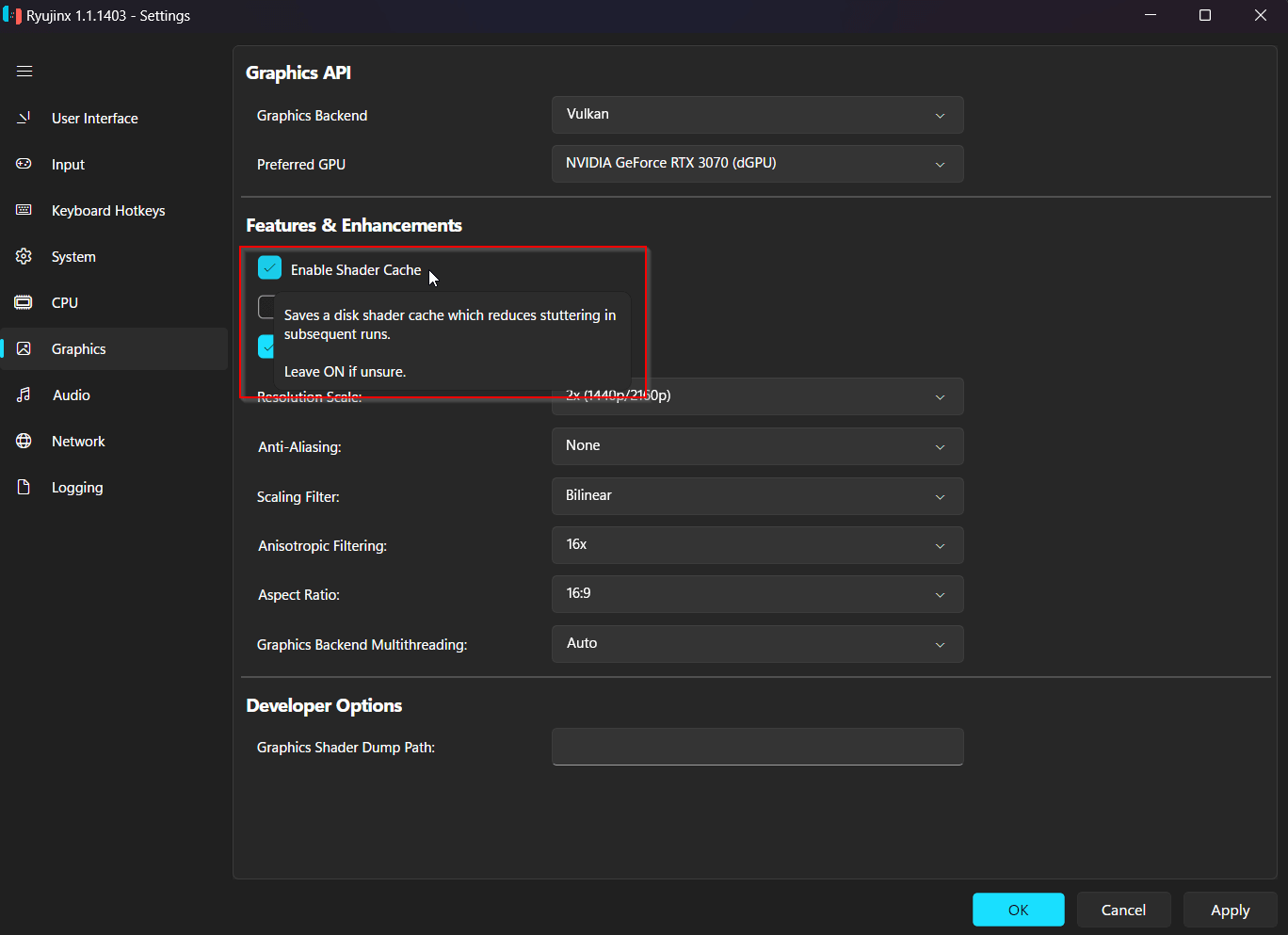The image size is (1288, 935).
Task: Uncheck the Enable Shader Cache checkbox
Action: click(x=269, y=268)
